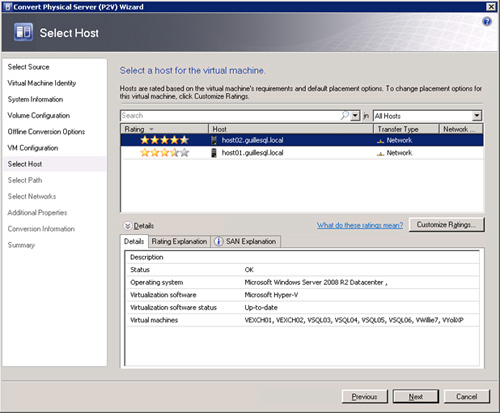Click the Summary step
Image resolution: width=500 pixels, height=413 pixels.
click(21, 245)
